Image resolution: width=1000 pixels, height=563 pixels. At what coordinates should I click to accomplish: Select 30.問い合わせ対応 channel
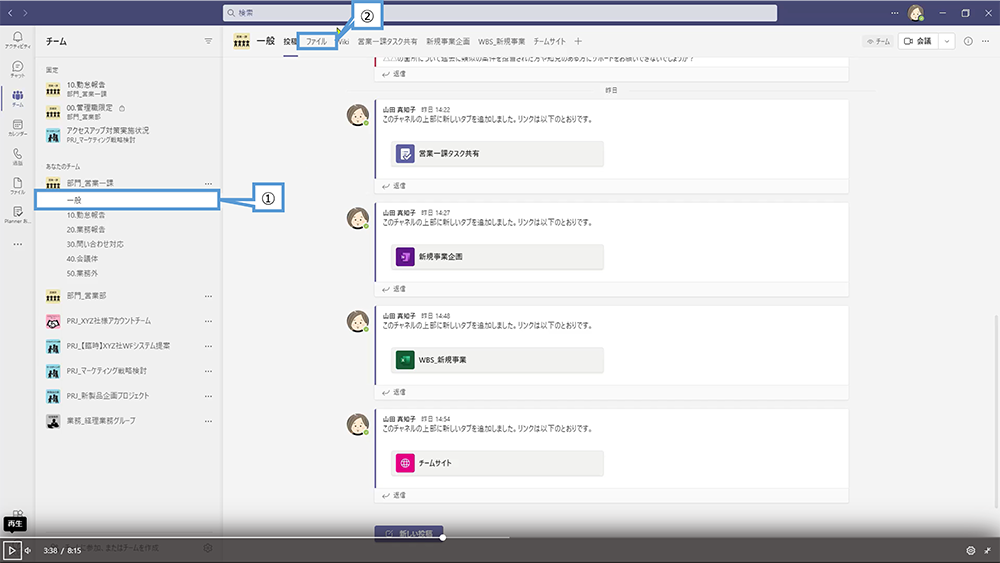coord(95,244)
